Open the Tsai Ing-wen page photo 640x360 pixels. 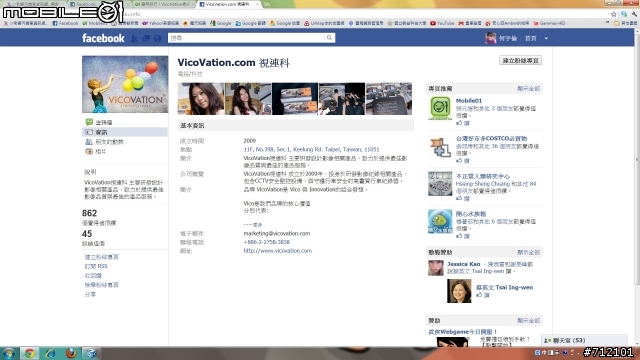[x=459, y=291]
